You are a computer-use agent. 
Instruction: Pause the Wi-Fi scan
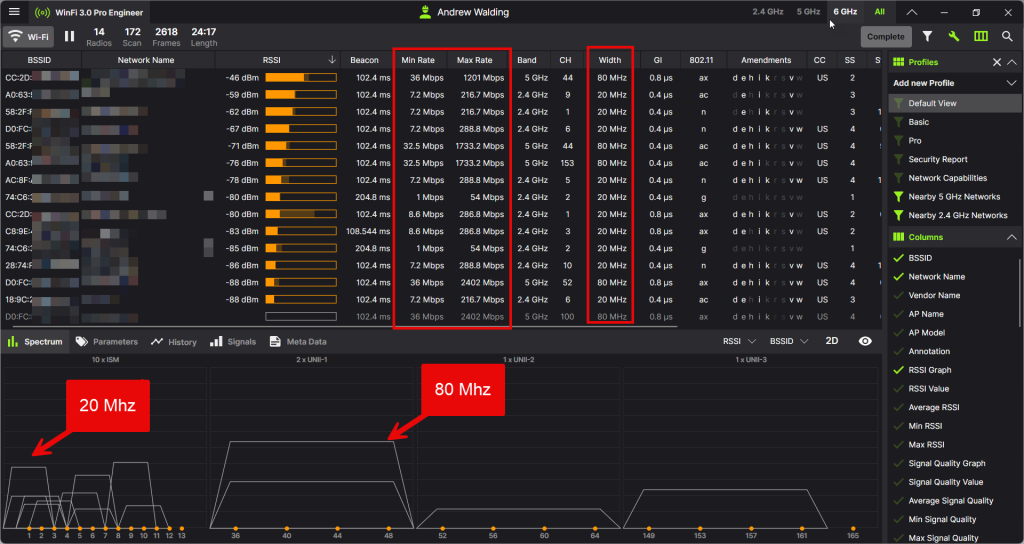pyautogui.click(x=70, y=37)
